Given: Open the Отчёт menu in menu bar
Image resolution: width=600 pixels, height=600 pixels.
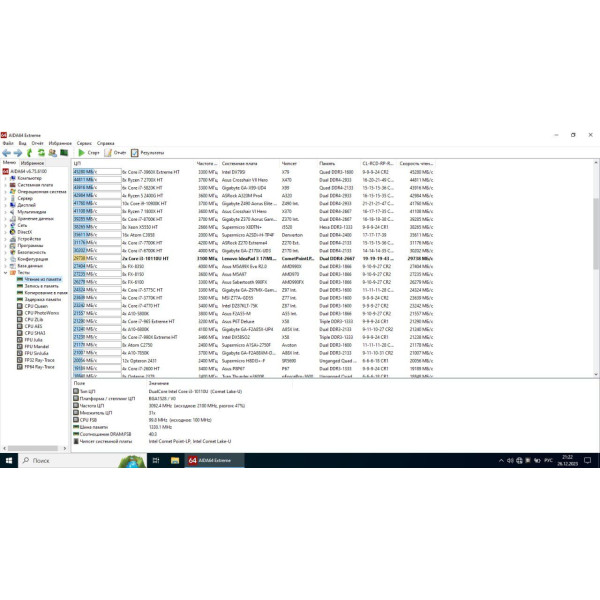Looking at the screenshot, I should [x=38, y=143].
